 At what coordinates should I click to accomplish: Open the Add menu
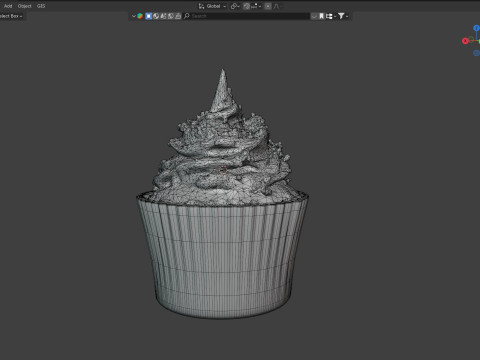click(8, 6)
